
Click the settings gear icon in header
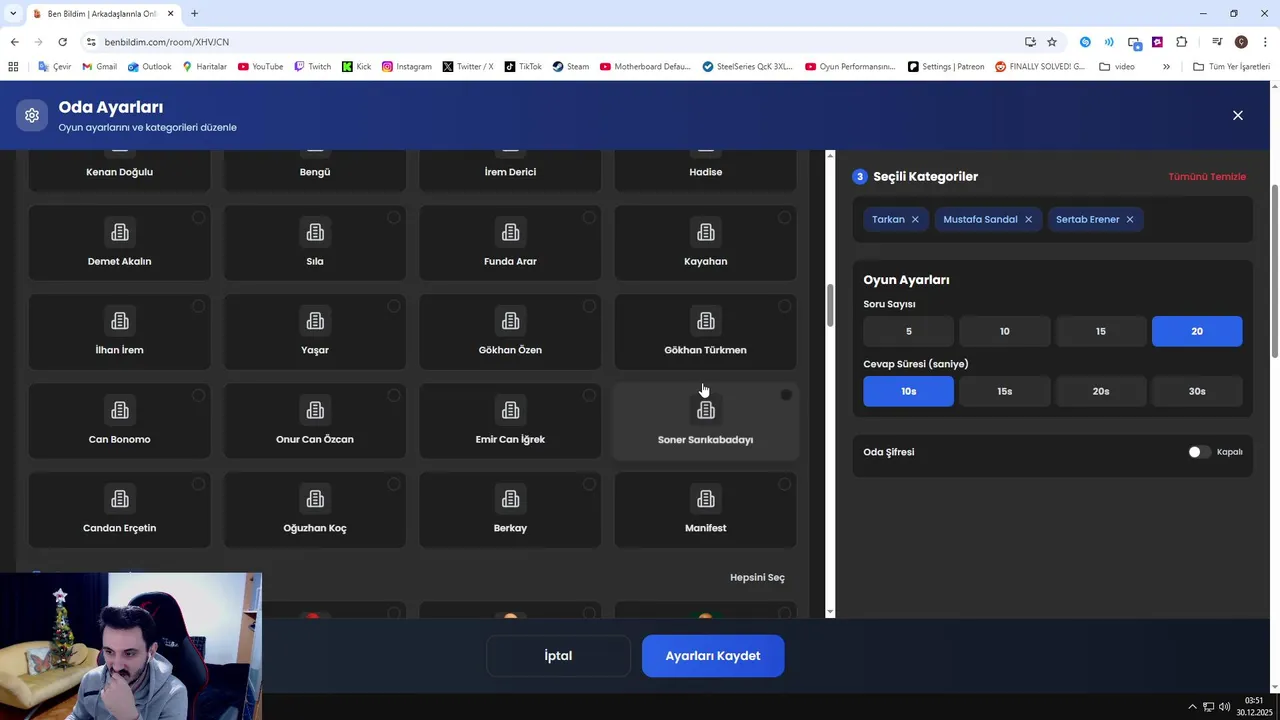(32, 115)
